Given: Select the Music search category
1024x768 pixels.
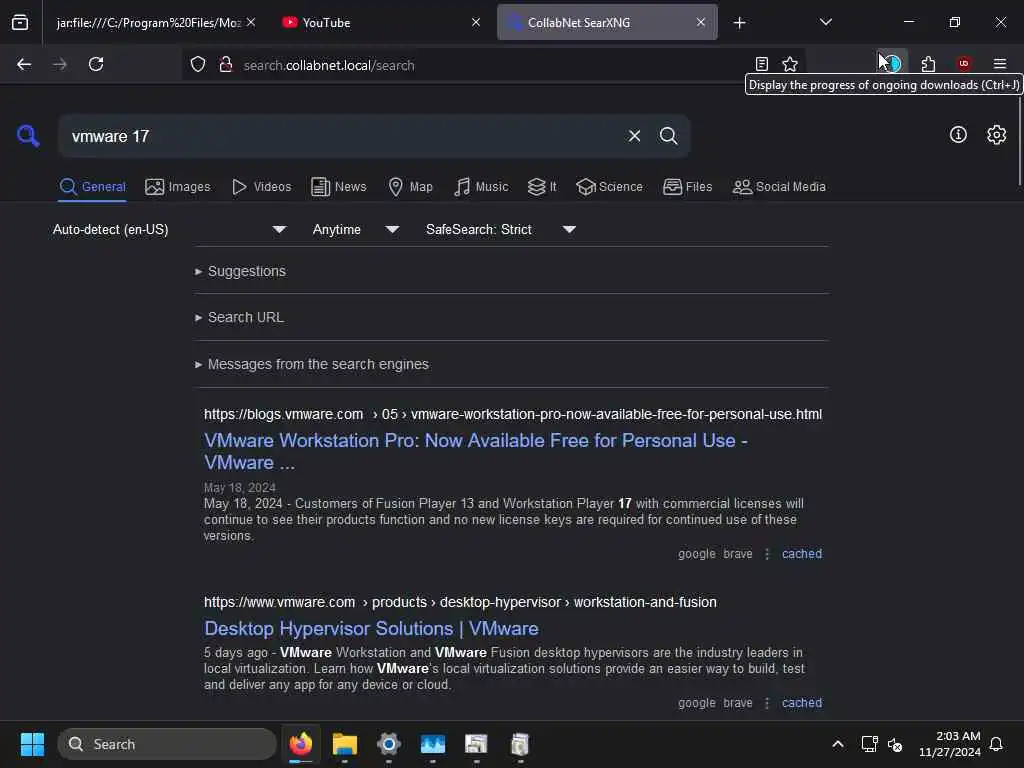Looking at the screenshot, I should tap(481, 187).
